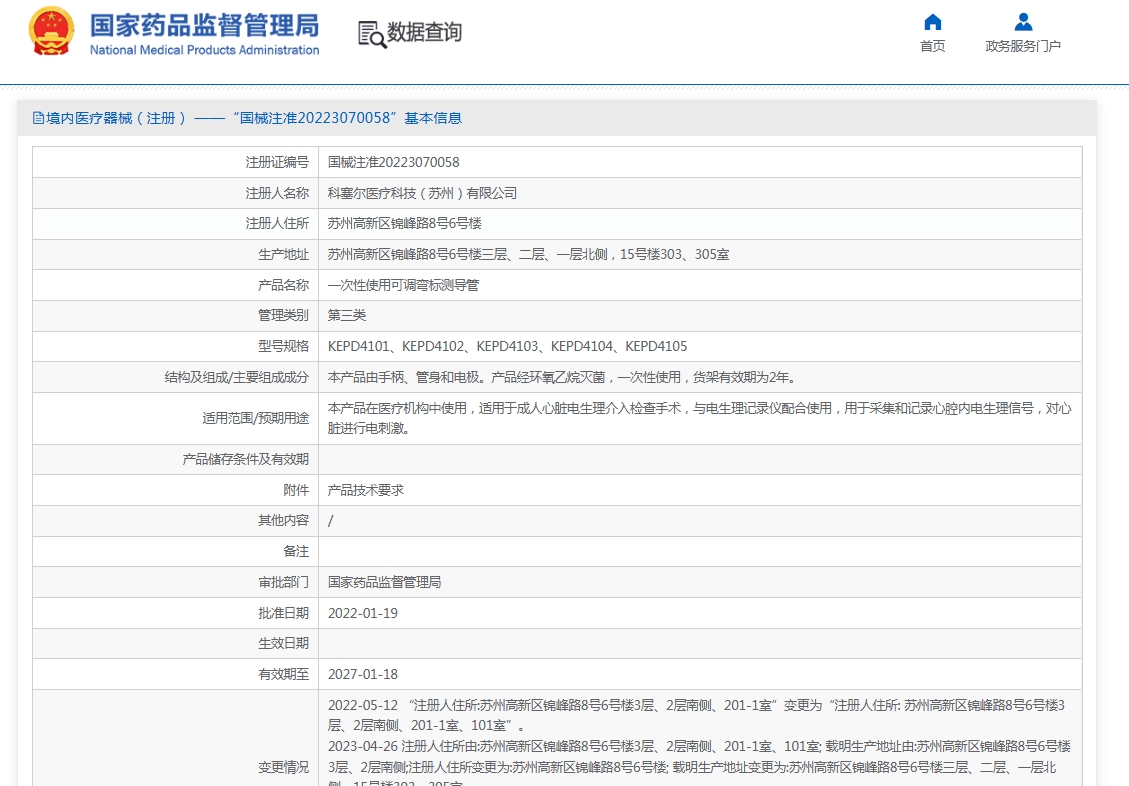Click National Medical Products Administration text

[204, 50]
